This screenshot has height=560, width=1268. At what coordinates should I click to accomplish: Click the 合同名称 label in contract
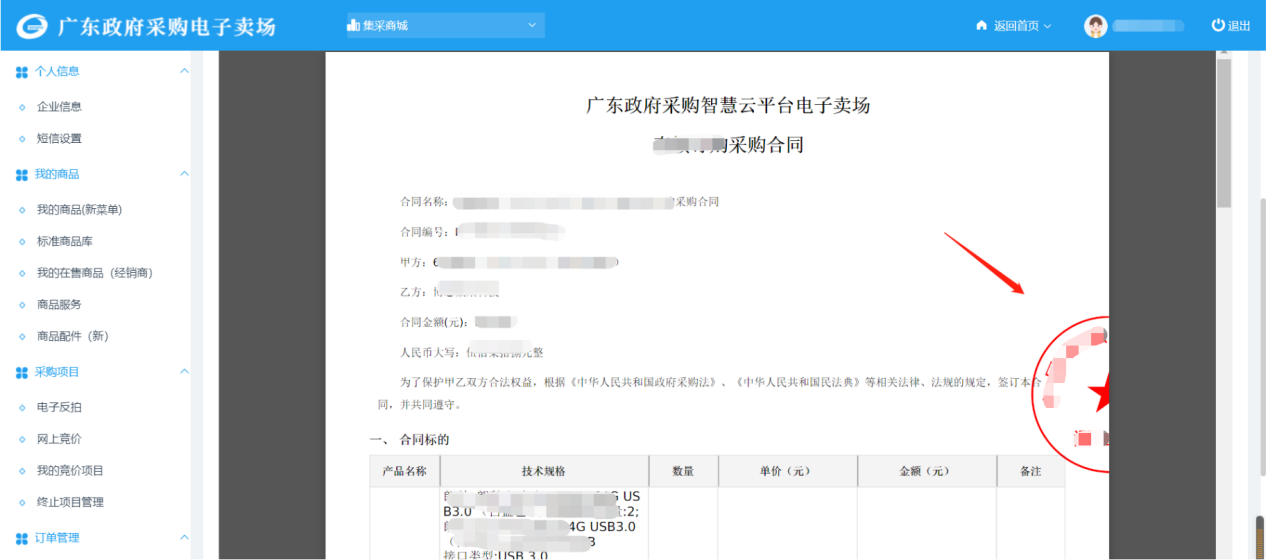(424, 201)
